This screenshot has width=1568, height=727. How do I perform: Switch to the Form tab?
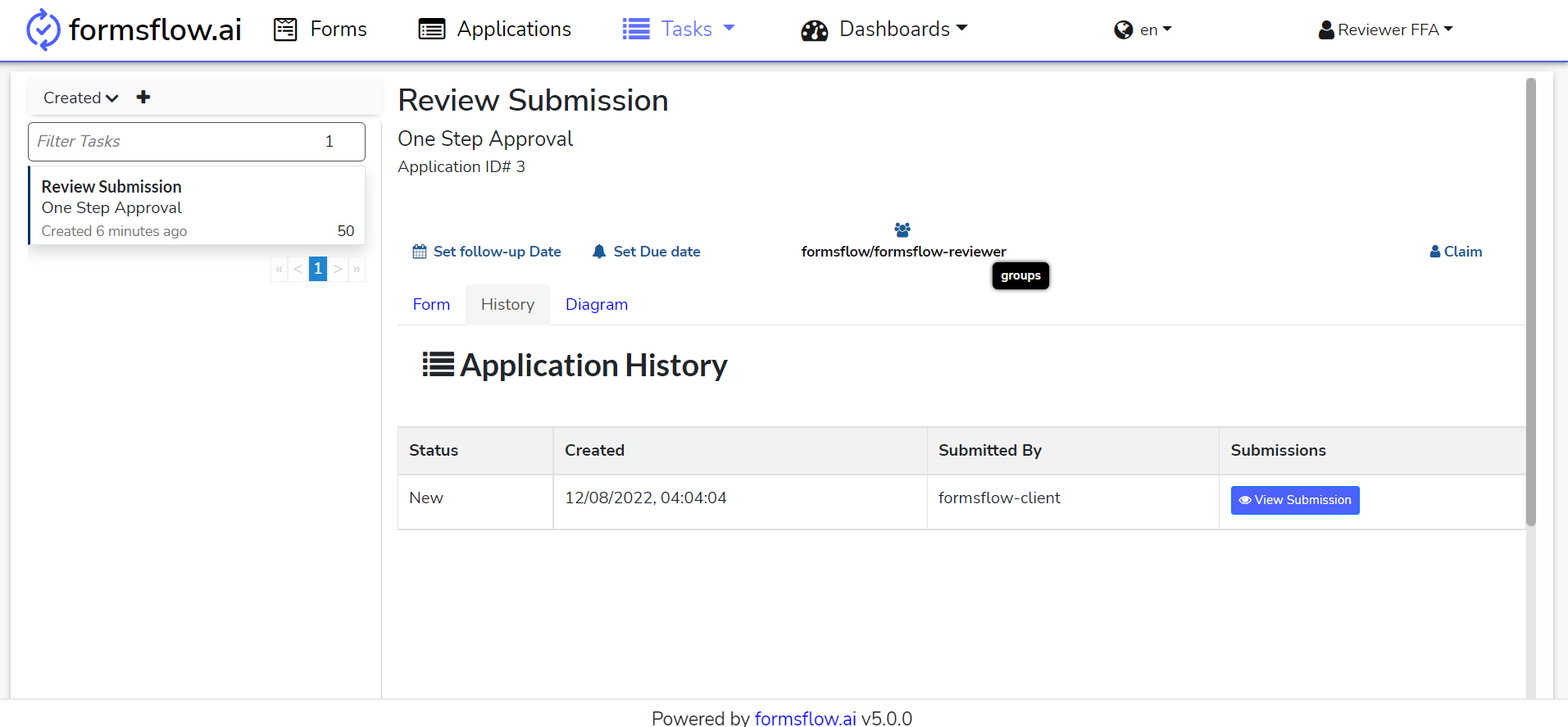point(431,305)
